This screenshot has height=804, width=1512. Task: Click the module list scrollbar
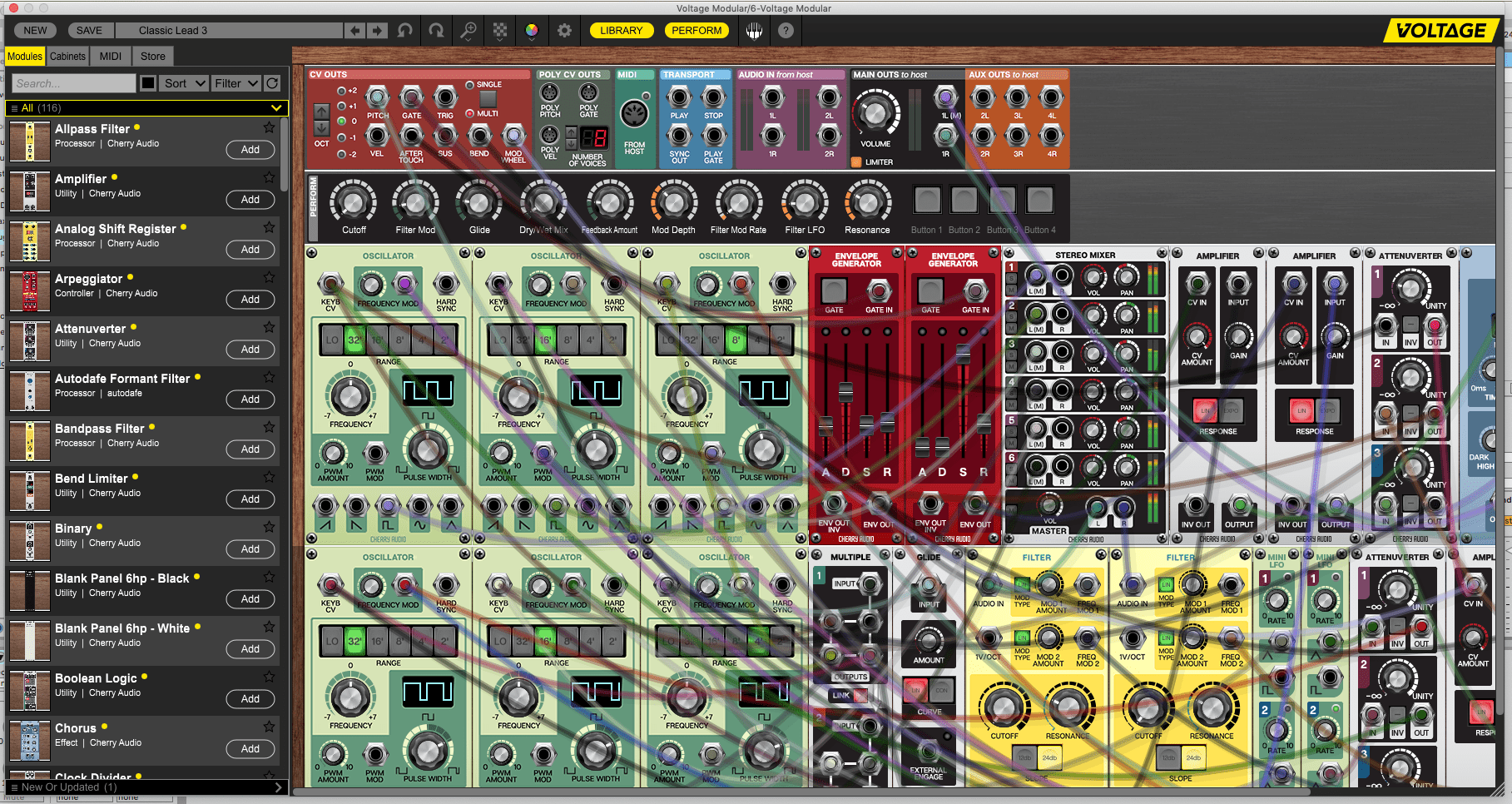pos(285,154)
